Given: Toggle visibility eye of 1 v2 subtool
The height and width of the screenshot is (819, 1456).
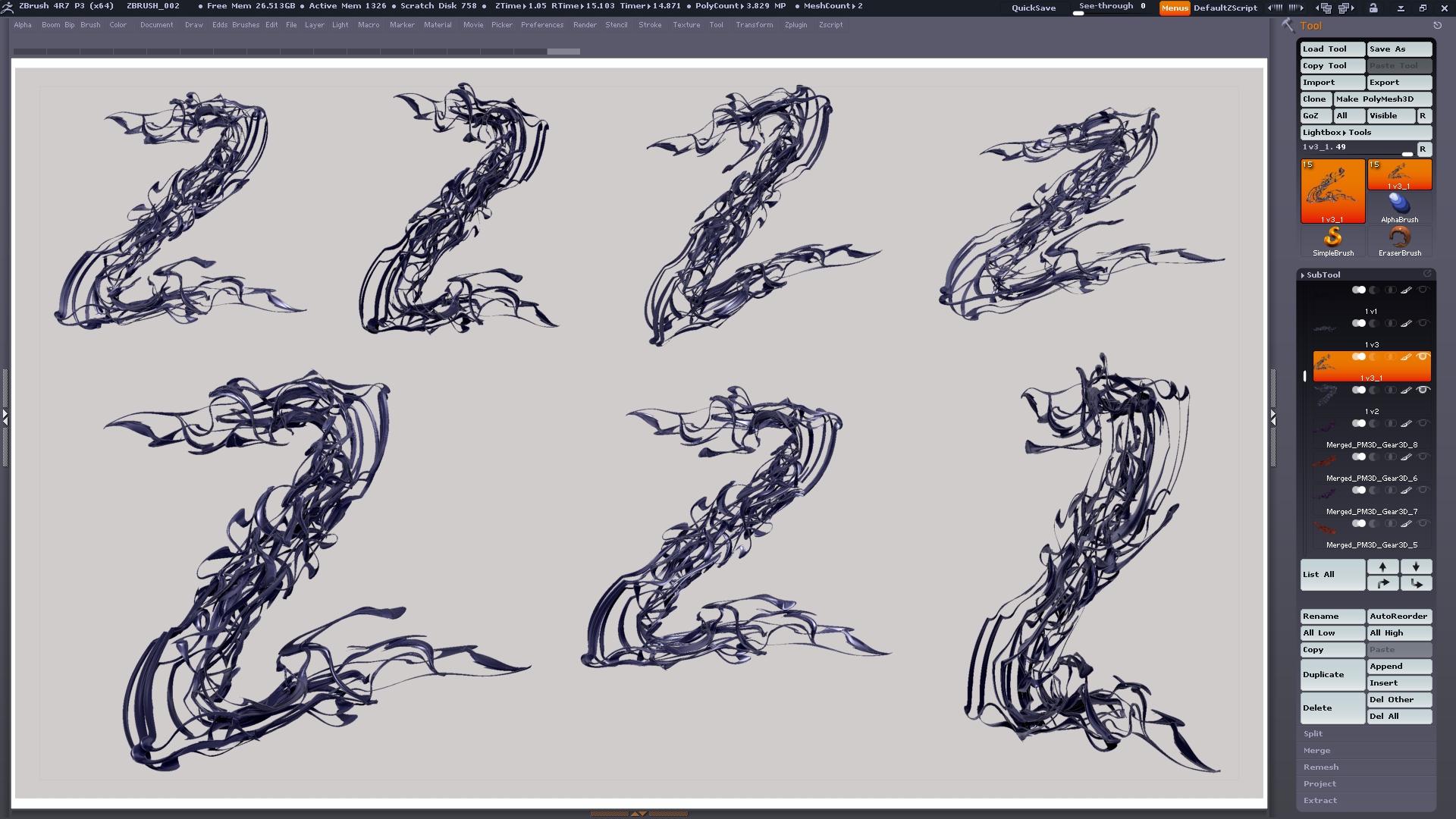Looking at the screenshot, I should [x=1423, y=390].
